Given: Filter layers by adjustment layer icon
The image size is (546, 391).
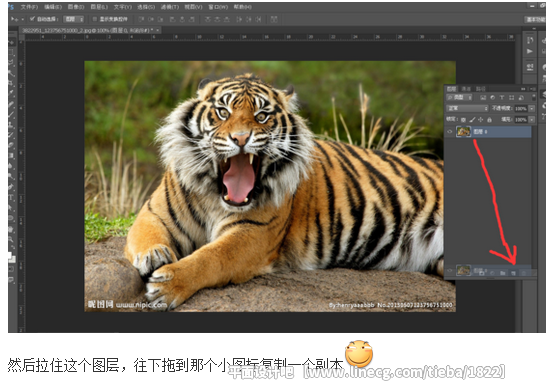Looking at the screenshot, I should pyautogui.click(x=492, y=97).
